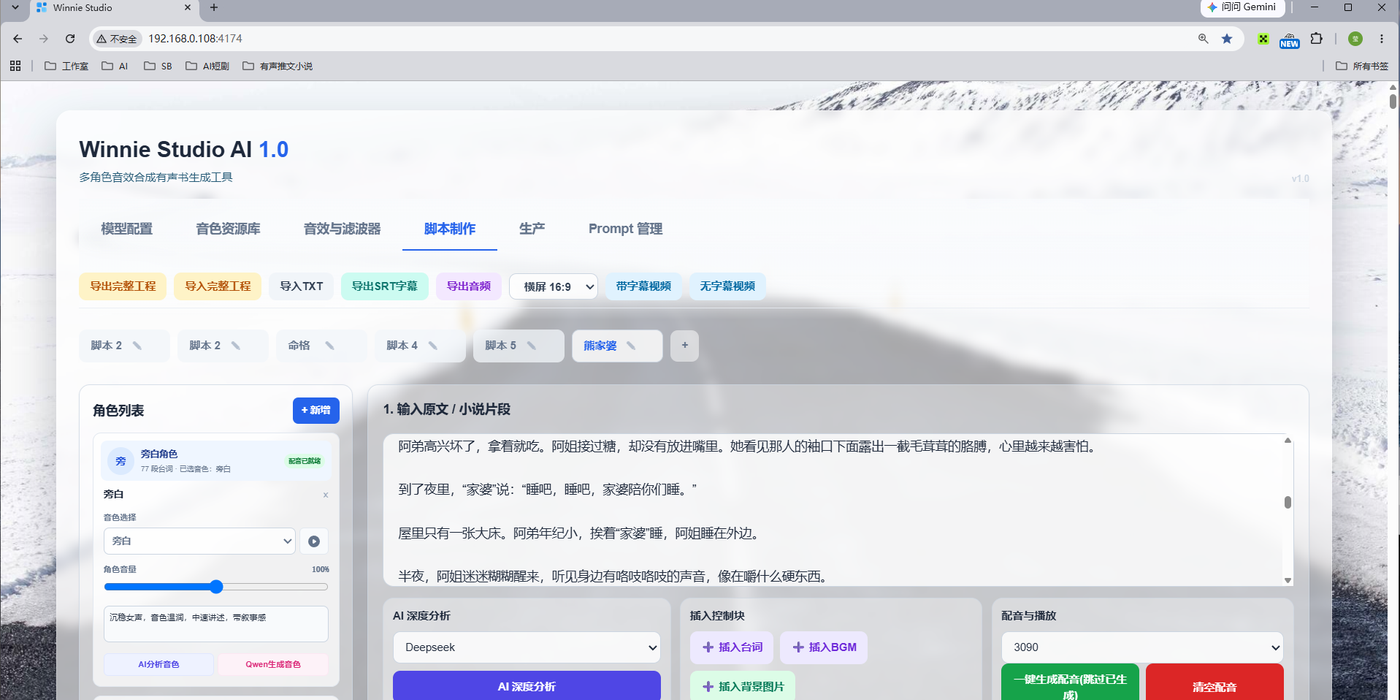Close the 旁白 detail panel with the x
The image size is (1400, 700).
325,495
